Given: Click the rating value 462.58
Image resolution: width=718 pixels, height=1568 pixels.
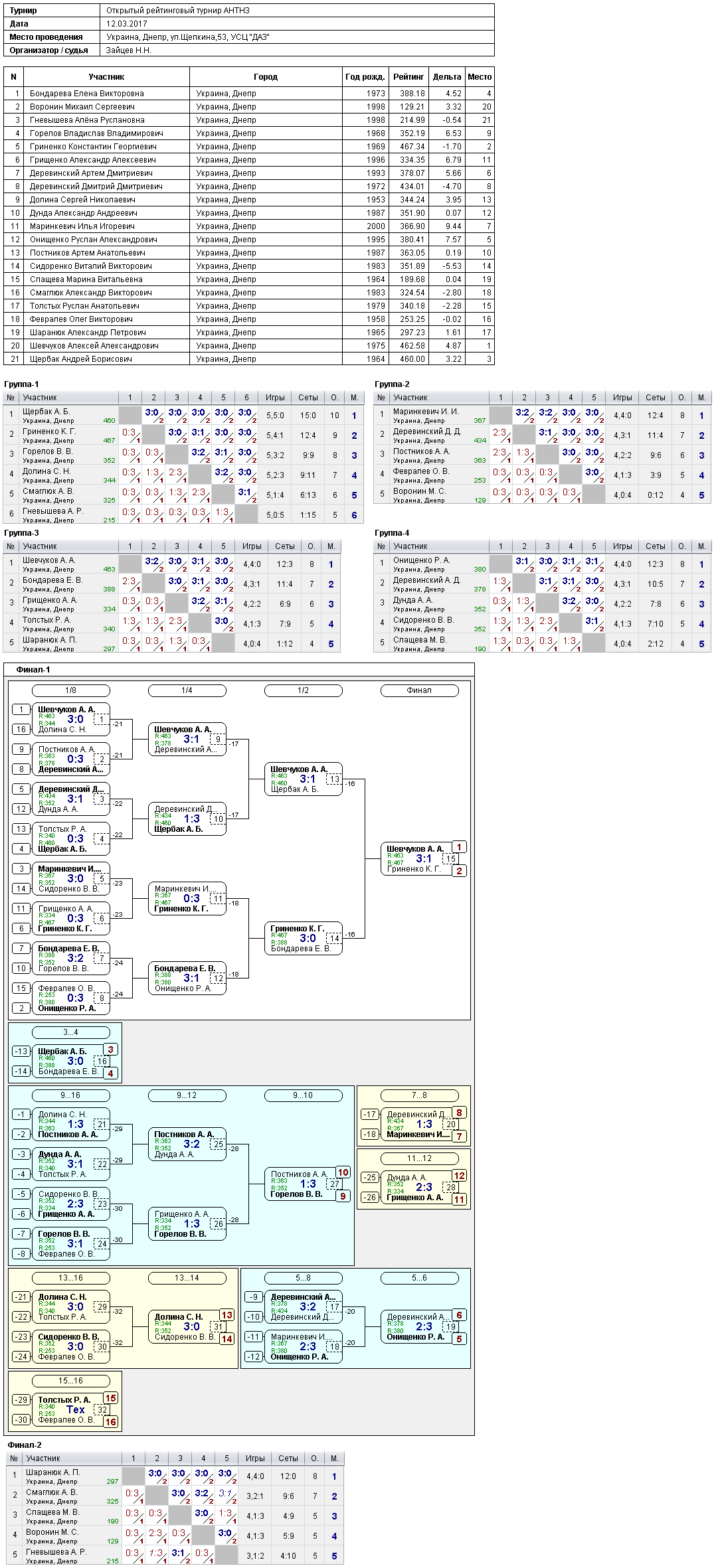Looking at the screenshot, I should [x=412, y=346].
